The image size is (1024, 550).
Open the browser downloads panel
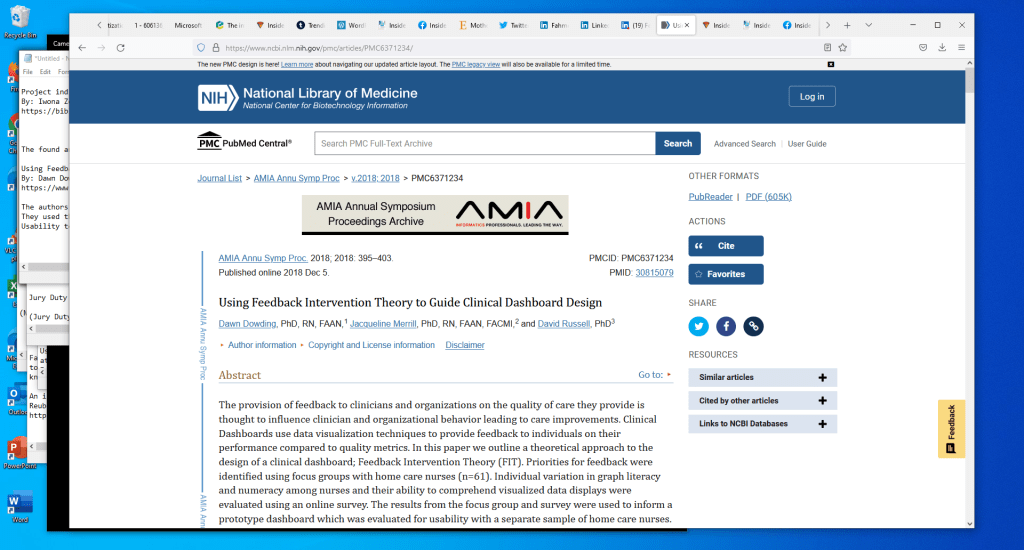coord(942,47)
